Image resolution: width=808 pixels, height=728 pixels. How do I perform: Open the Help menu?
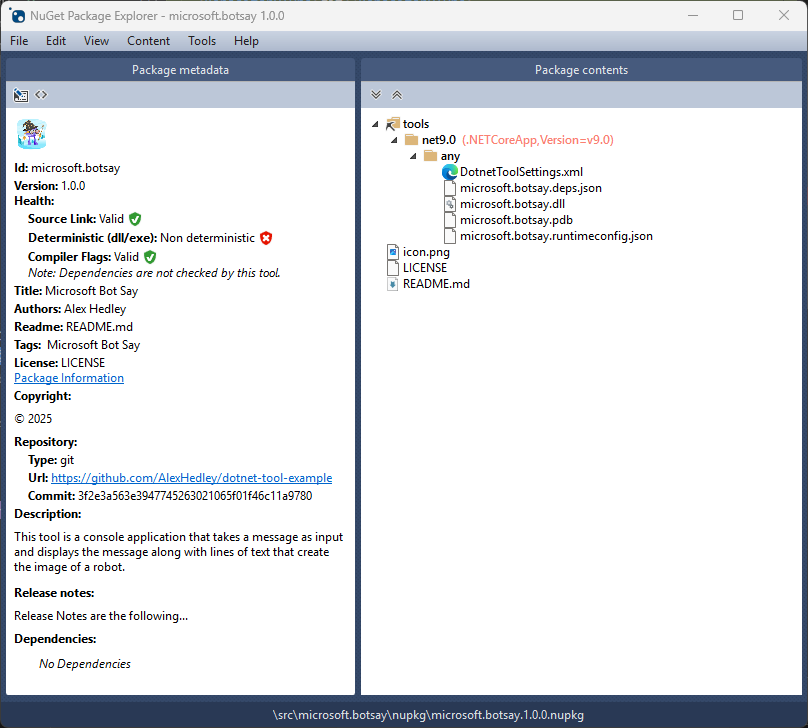[x=246, y=41]
